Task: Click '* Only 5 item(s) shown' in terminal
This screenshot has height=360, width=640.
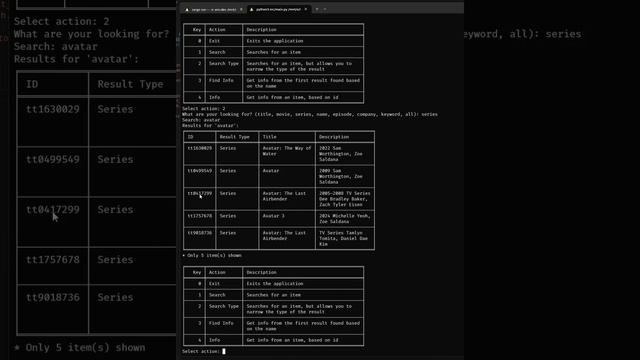Action: pos(212,256)
